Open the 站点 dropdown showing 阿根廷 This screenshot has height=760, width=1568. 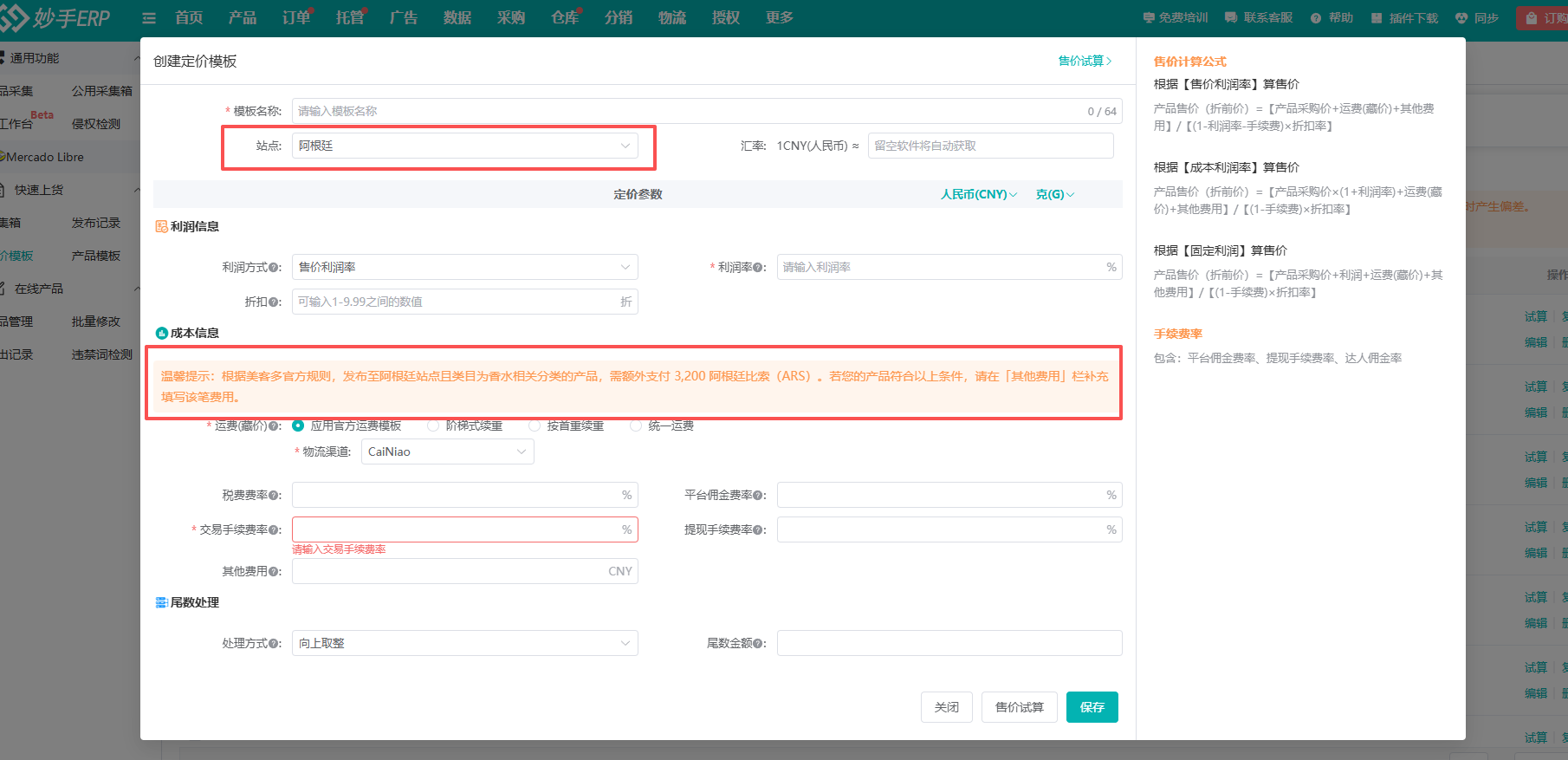[x=464, y=146]
